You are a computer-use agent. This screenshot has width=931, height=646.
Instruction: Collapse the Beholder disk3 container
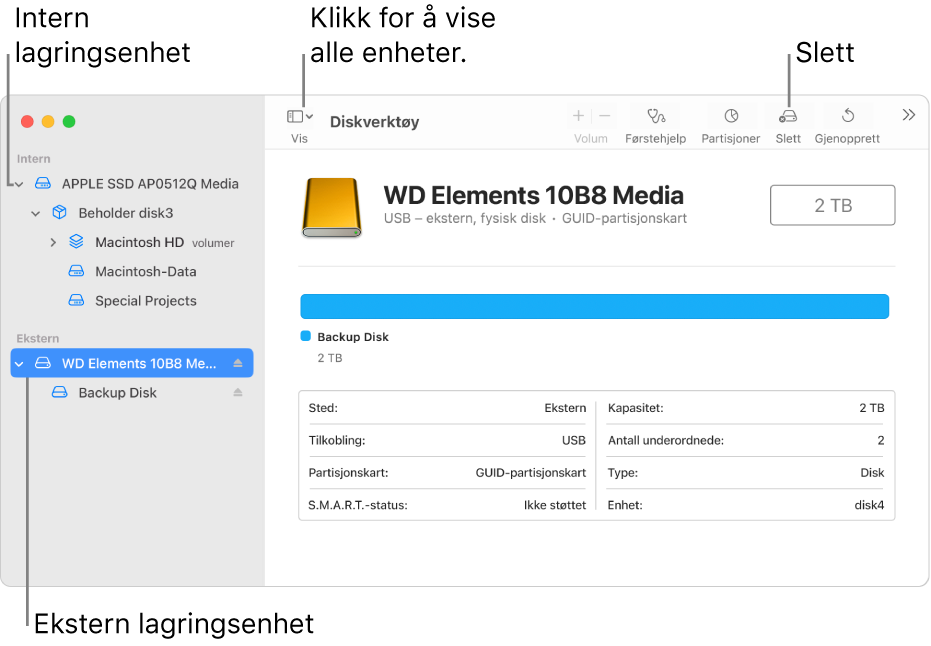tap(36, 213)
